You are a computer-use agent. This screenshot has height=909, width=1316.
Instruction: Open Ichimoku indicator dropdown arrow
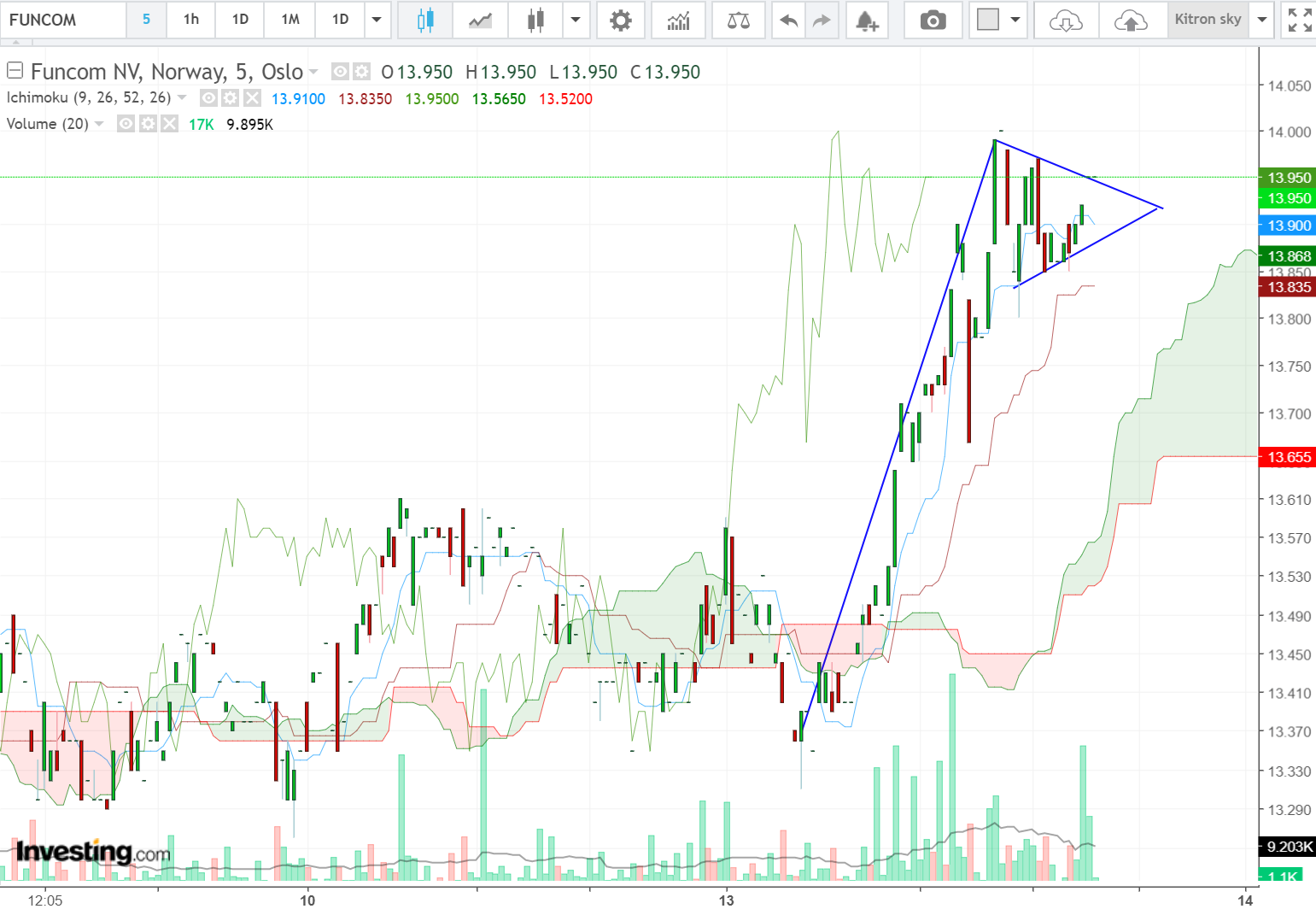pos(182,98)
